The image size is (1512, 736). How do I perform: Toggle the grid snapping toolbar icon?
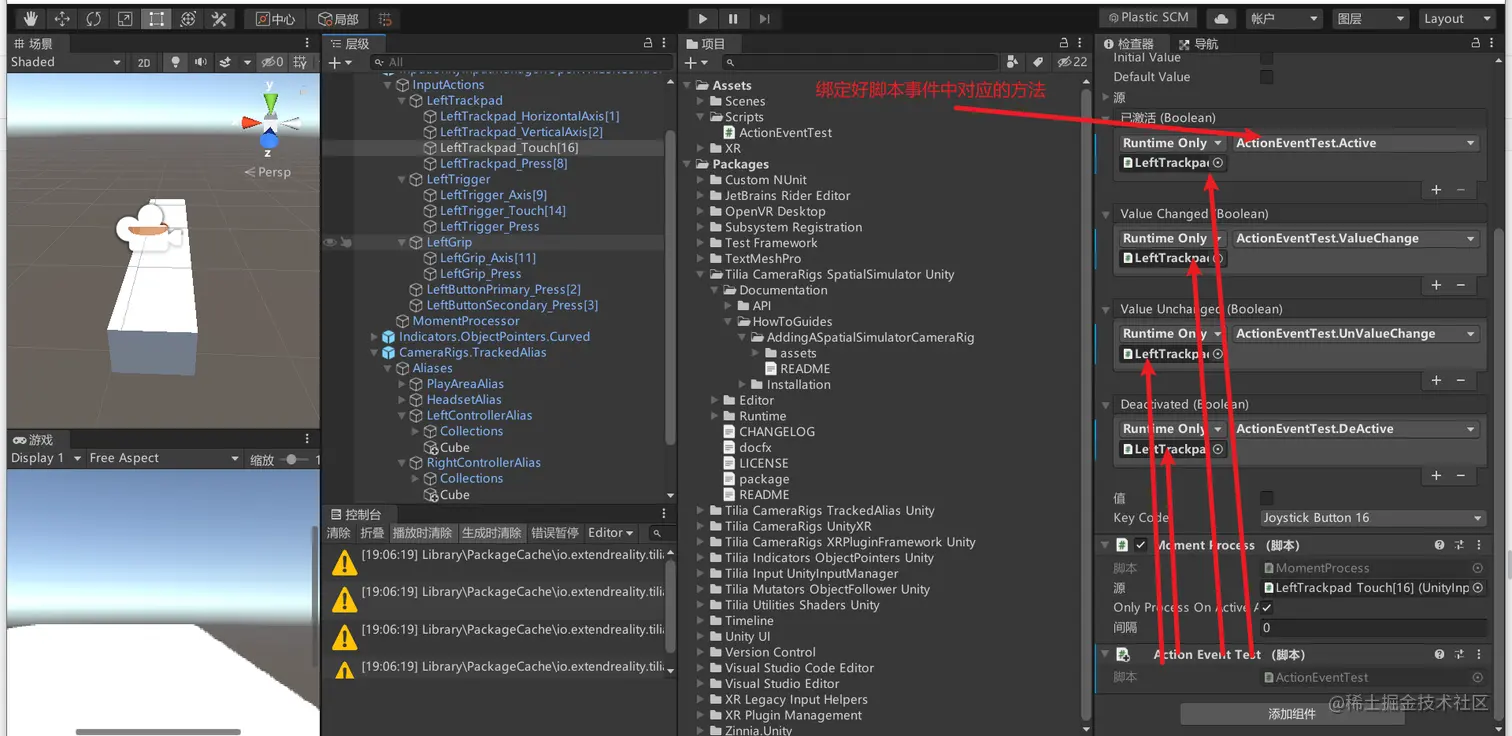386,19
